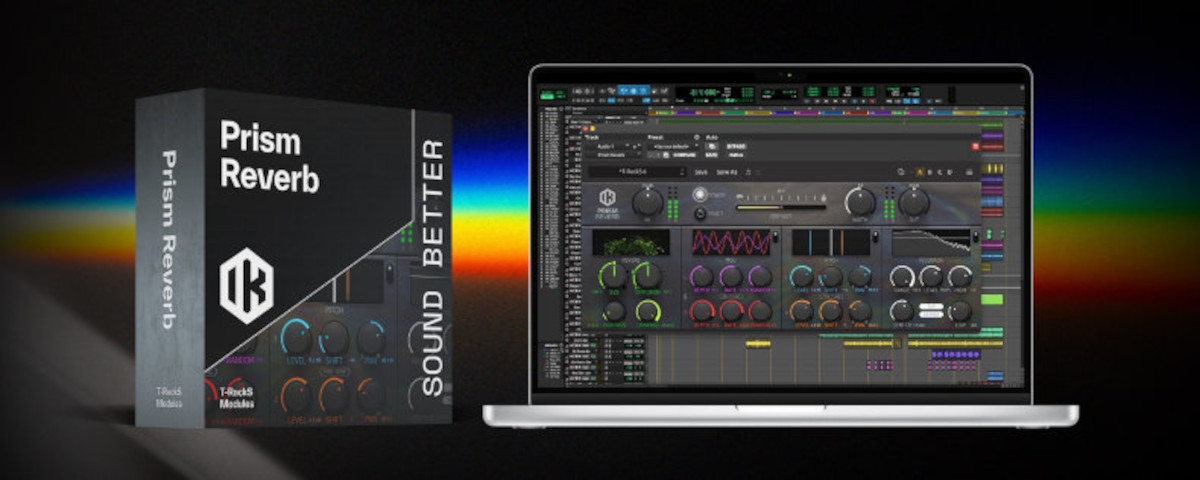Screen dimensions: 1200x480
Task: Open the magnifier search icon in the preset bar
Action: coord(900,172)
